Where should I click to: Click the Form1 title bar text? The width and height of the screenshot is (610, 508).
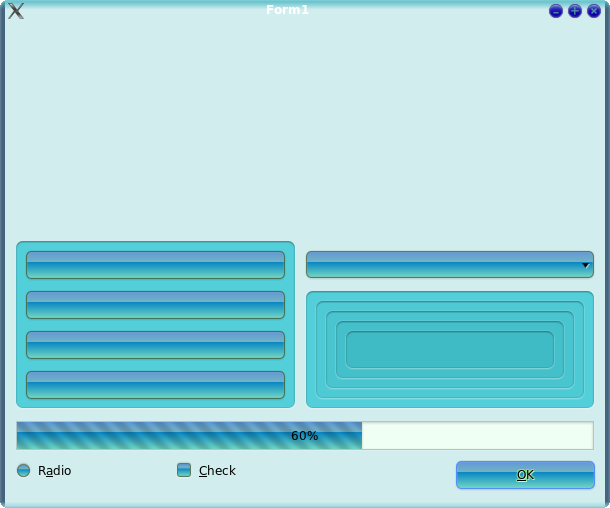tap(287, 10)
